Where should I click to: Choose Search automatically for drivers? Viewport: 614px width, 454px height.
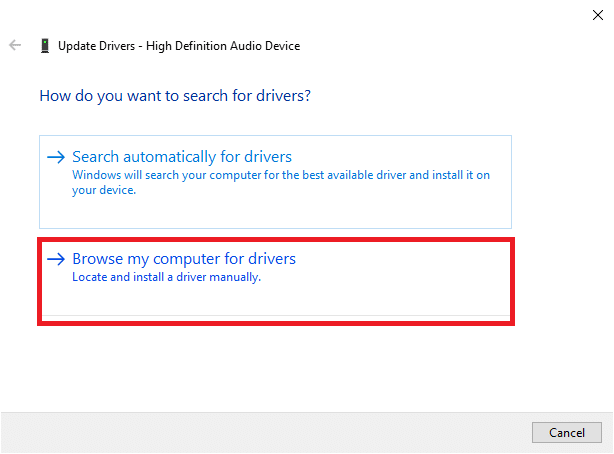coord(182,157)
